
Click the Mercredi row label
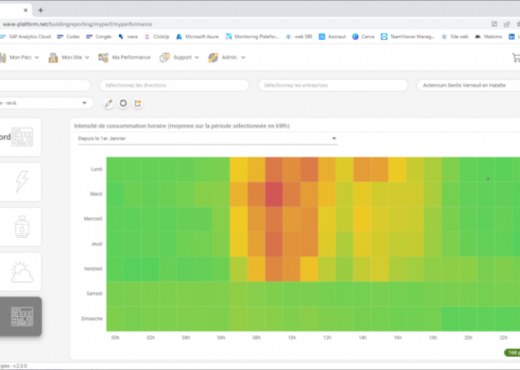[93, 219]
